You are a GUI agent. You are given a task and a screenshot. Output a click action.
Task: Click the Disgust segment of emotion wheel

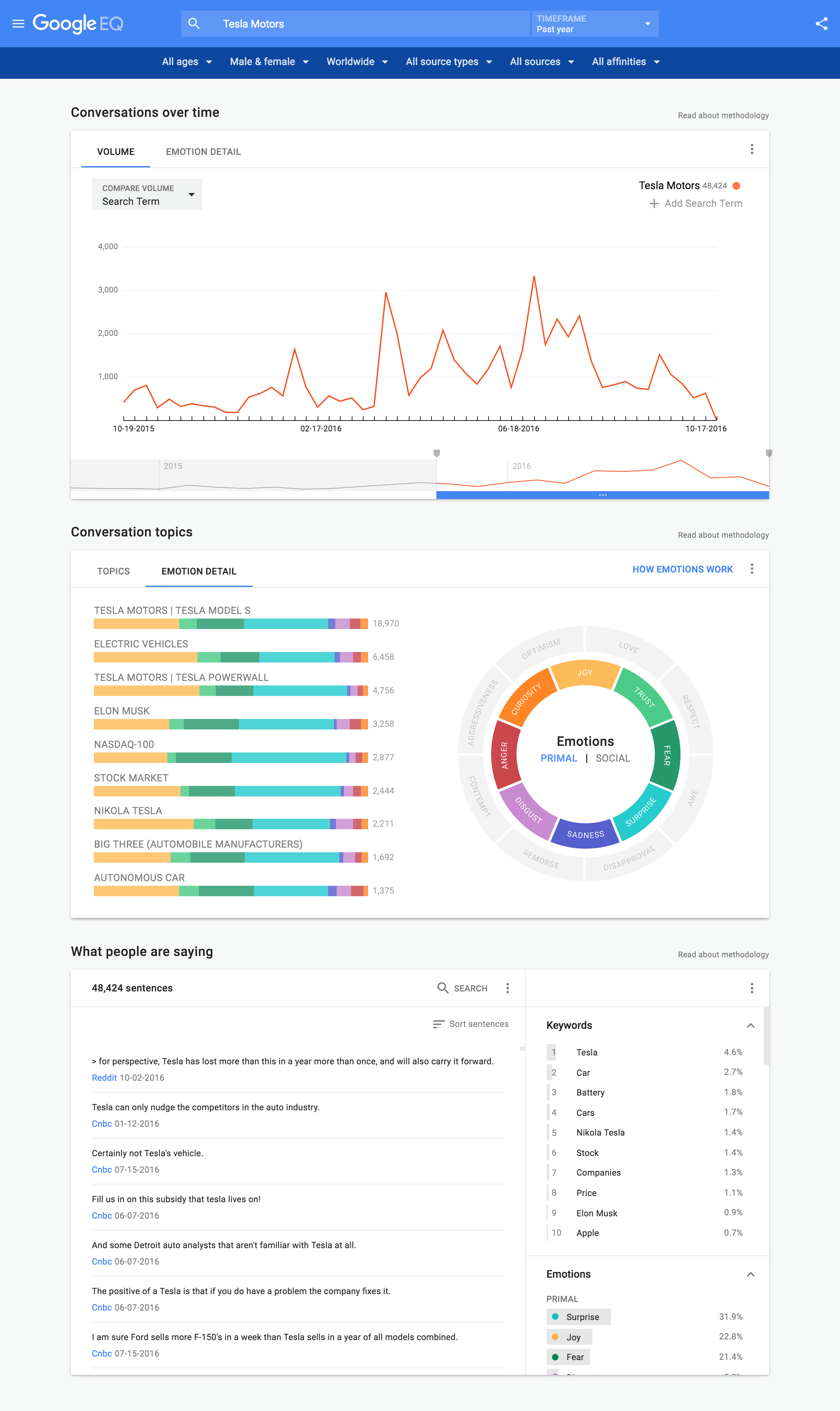(529, 810)
